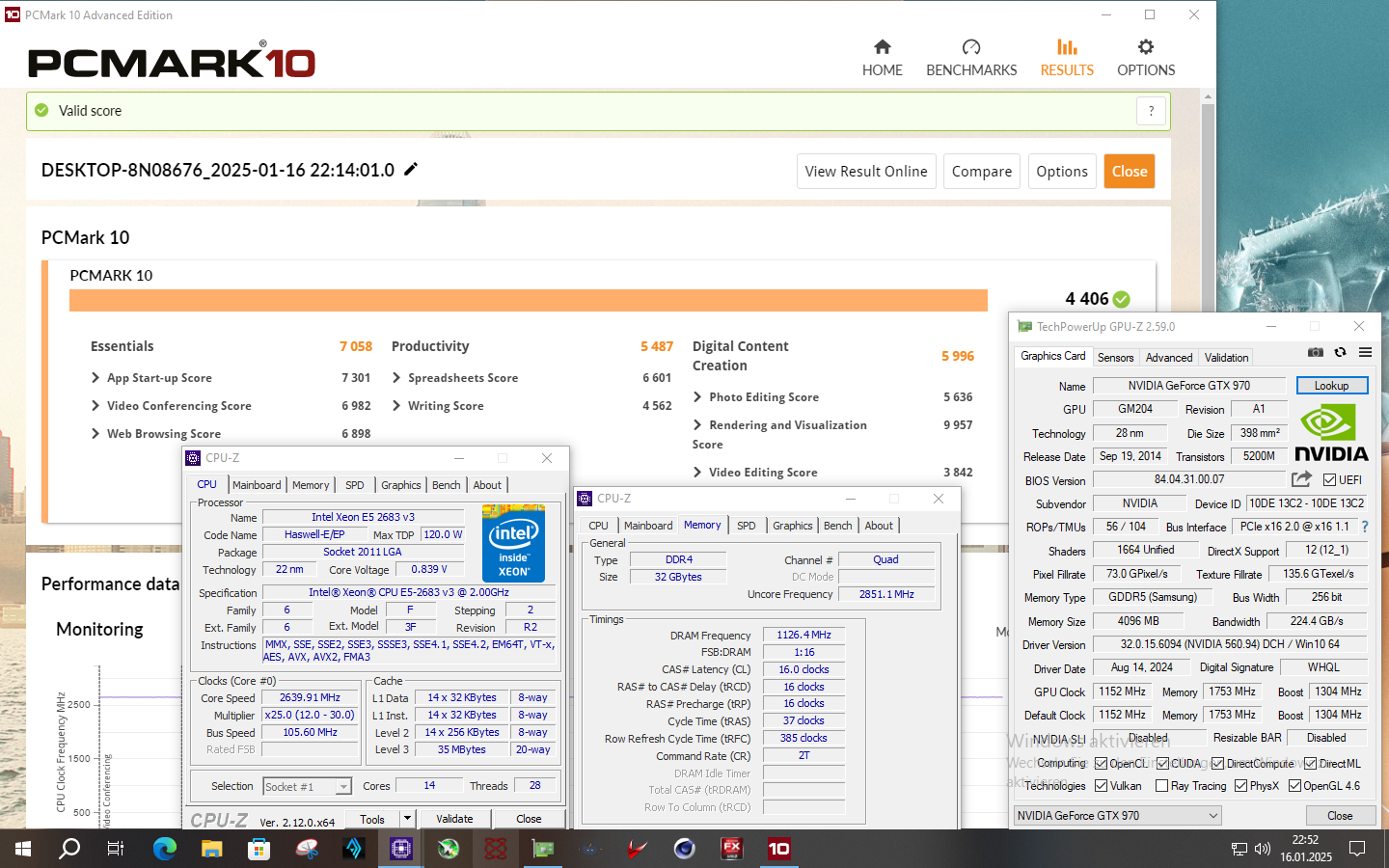Click the Tools dropdown arrow in CPU-Z
The height and width of the screenshot is (868, 1389).
click(x=407, y=818)
